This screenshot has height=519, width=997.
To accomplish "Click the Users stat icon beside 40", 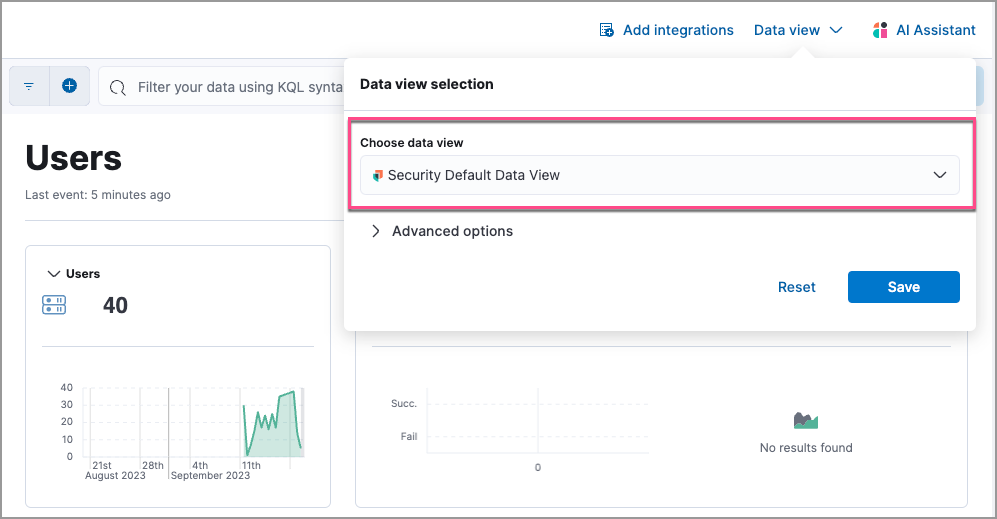I will (54, 305).
